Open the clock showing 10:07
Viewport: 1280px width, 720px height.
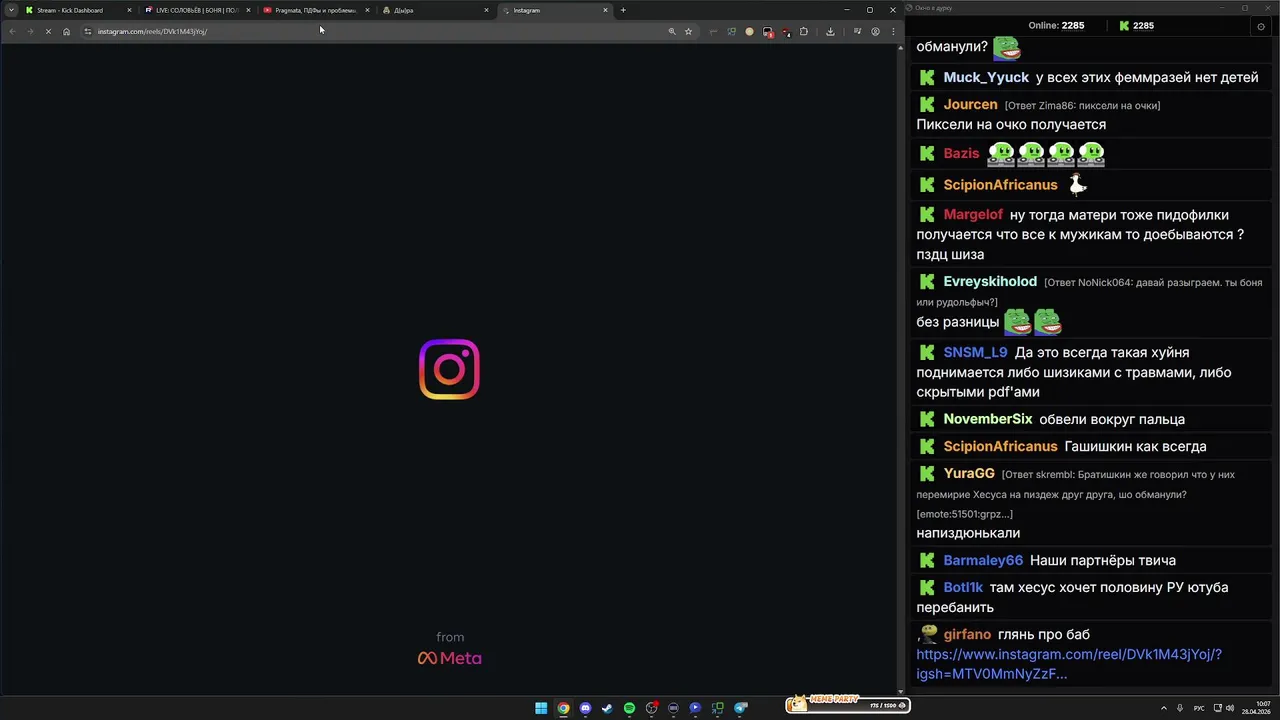coord(1257,708)
